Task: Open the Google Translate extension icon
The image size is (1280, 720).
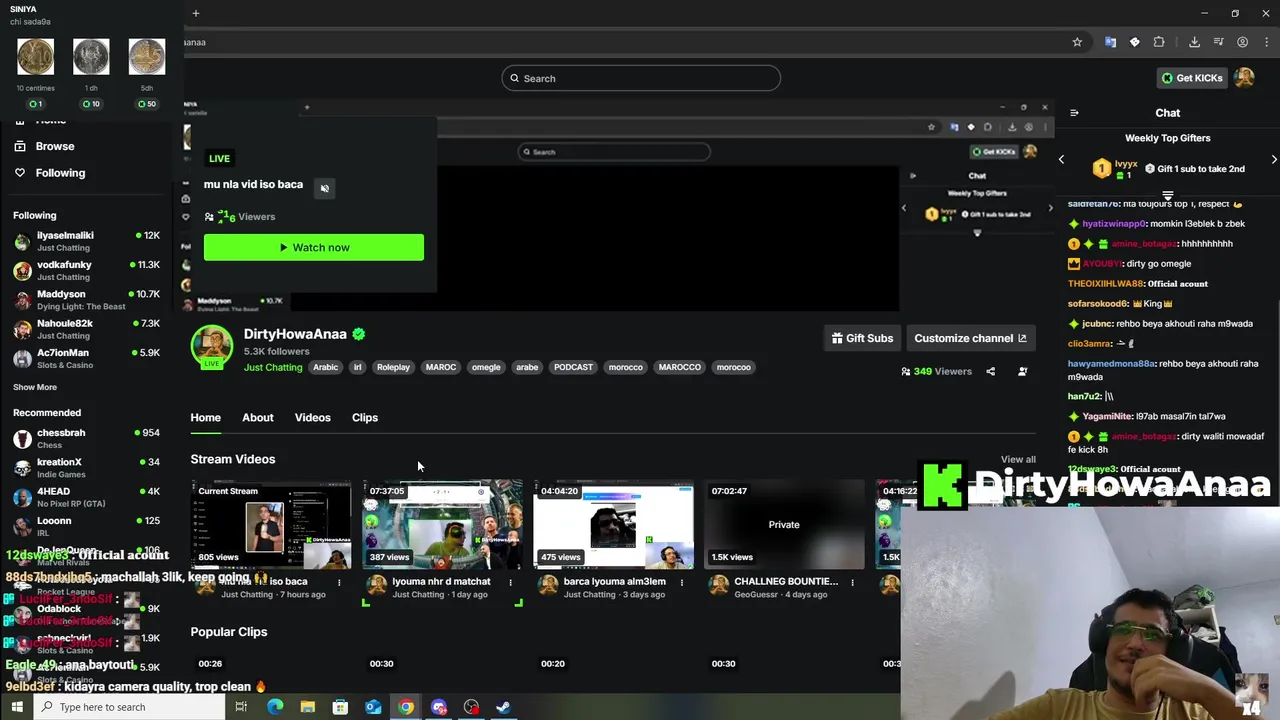Action: click(x=1110, y=42)
